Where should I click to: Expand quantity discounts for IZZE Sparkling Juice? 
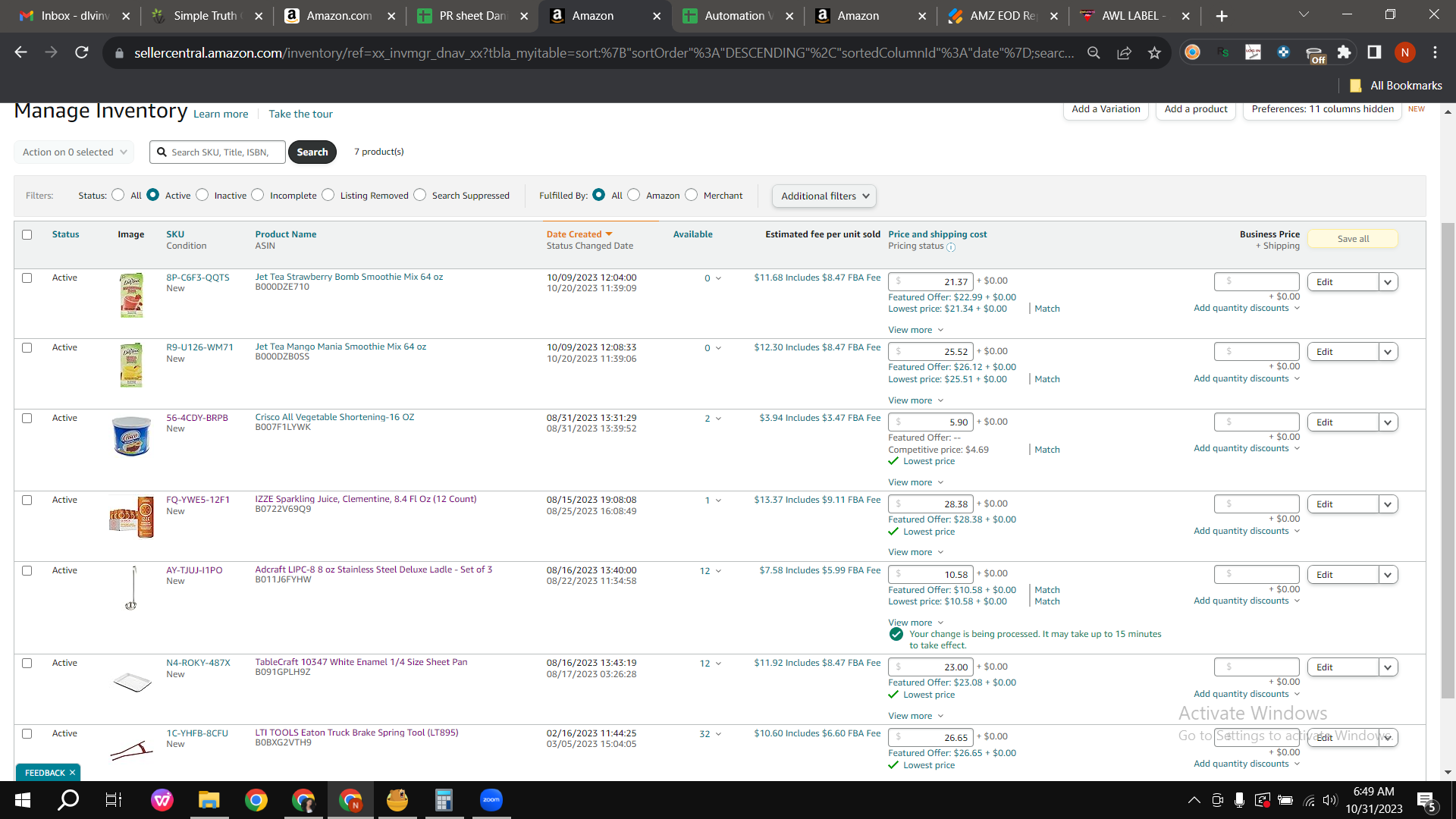[1247, 531]
